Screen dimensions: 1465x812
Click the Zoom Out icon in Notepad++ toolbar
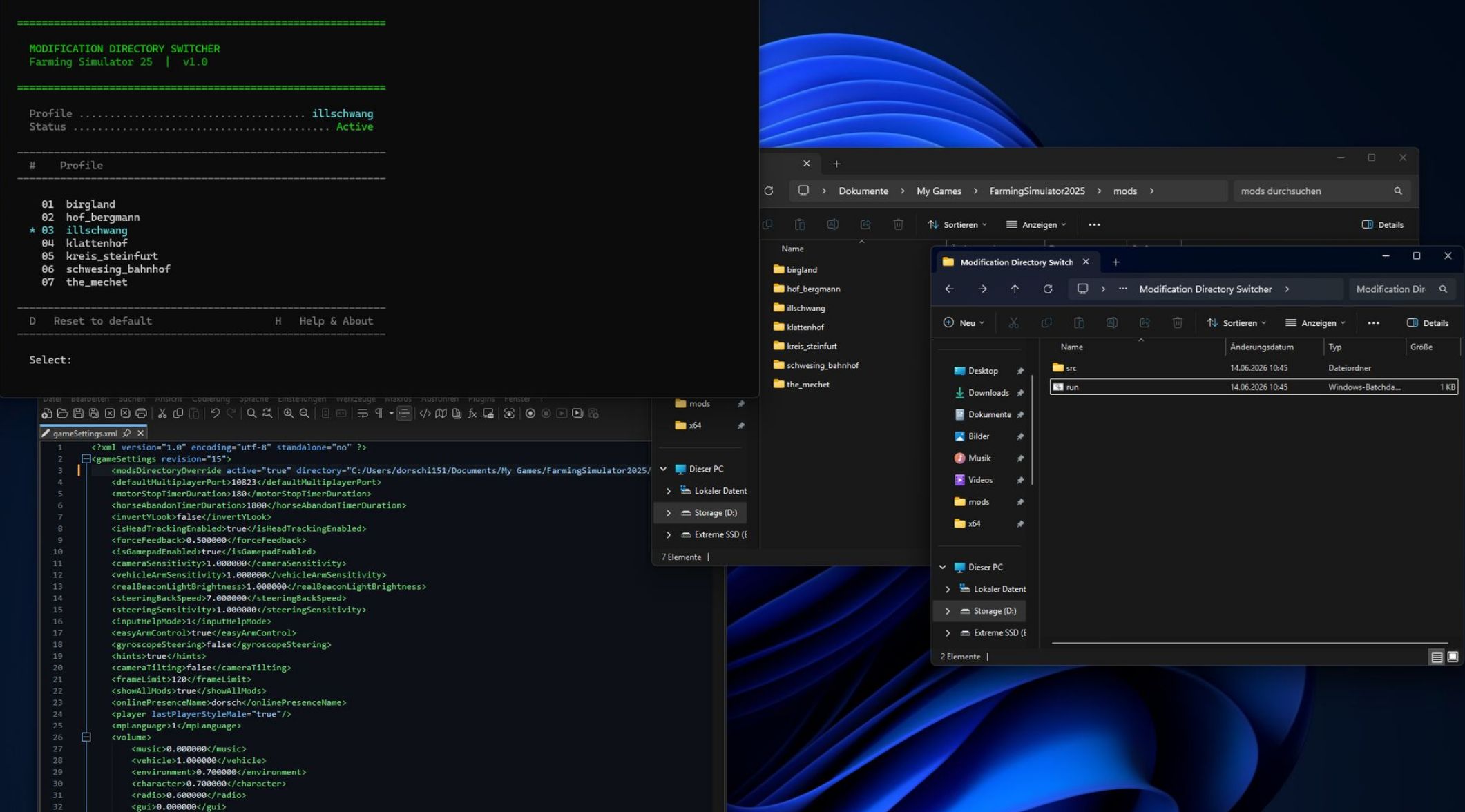coord(304,414)
